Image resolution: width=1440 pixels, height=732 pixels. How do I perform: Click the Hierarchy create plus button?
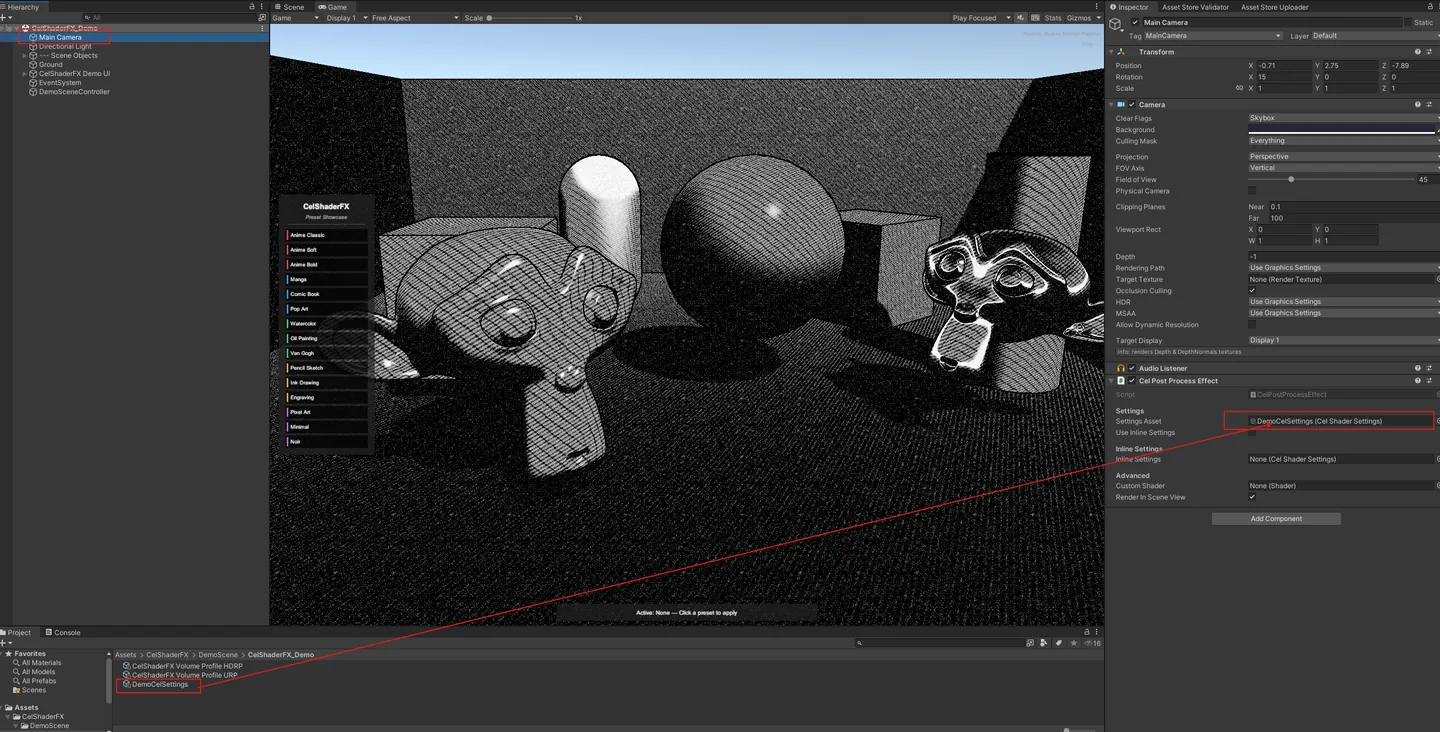pyautogui.click(x=5, y=18)
